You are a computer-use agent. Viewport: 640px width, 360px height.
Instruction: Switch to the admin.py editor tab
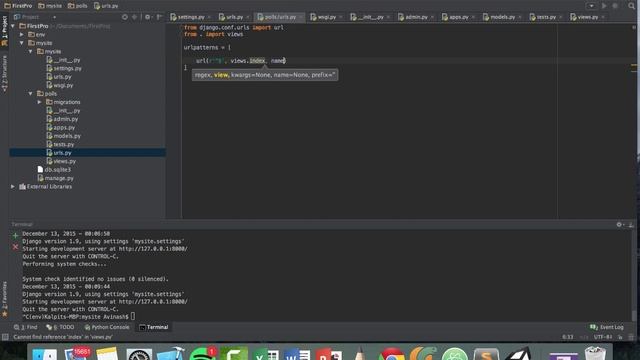pos(415,17)
